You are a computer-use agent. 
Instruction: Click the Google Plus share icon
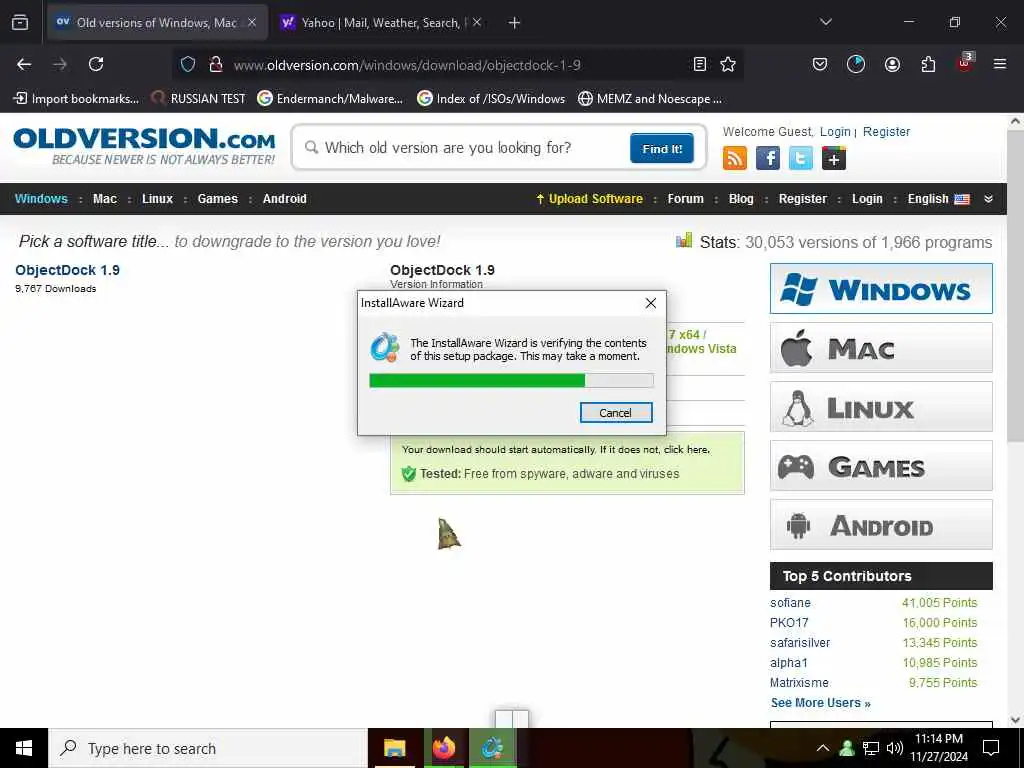[834, 158]
